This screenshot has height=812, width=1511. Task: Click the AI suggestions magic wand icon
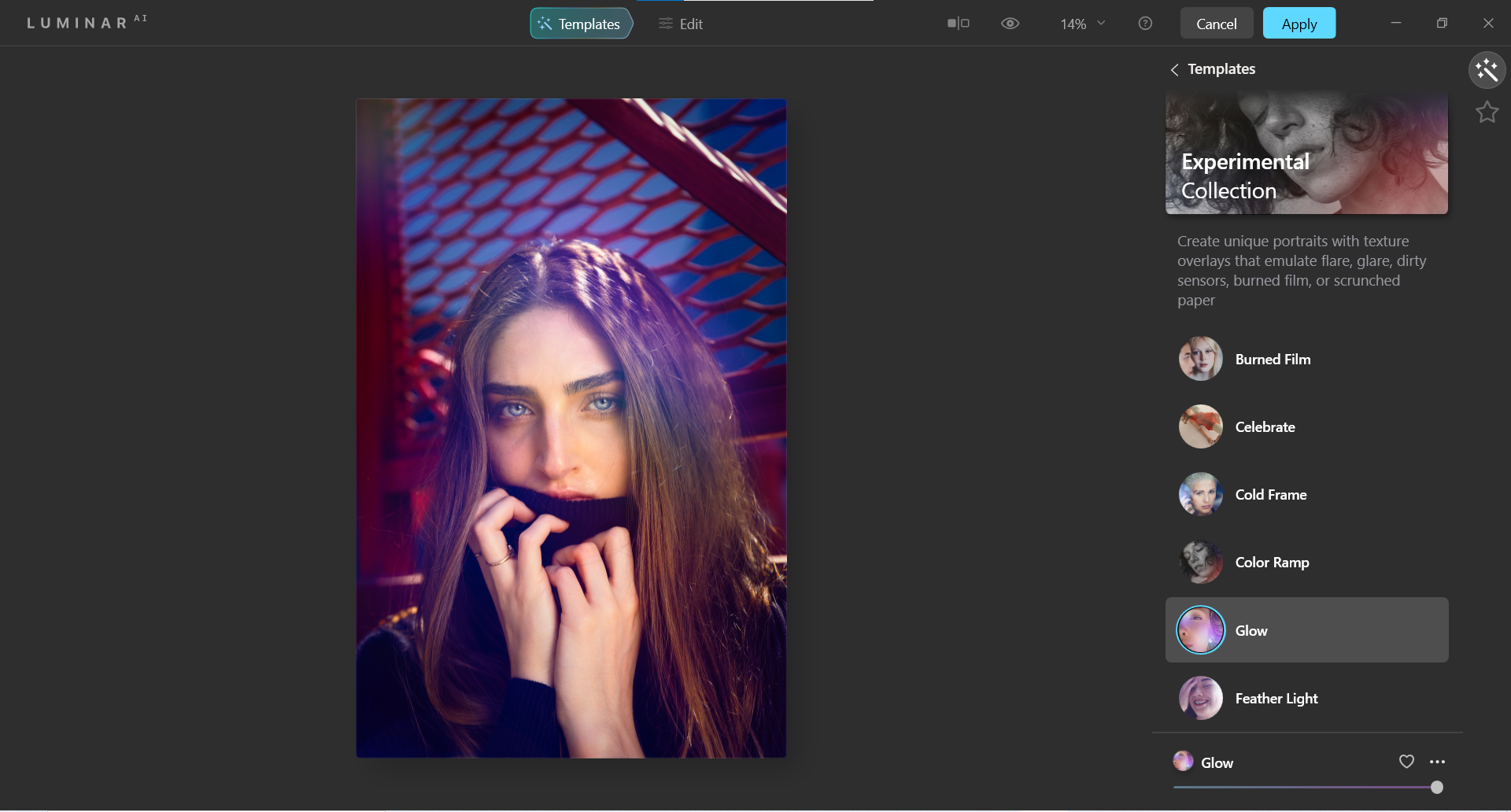[x=1487, y=70]
